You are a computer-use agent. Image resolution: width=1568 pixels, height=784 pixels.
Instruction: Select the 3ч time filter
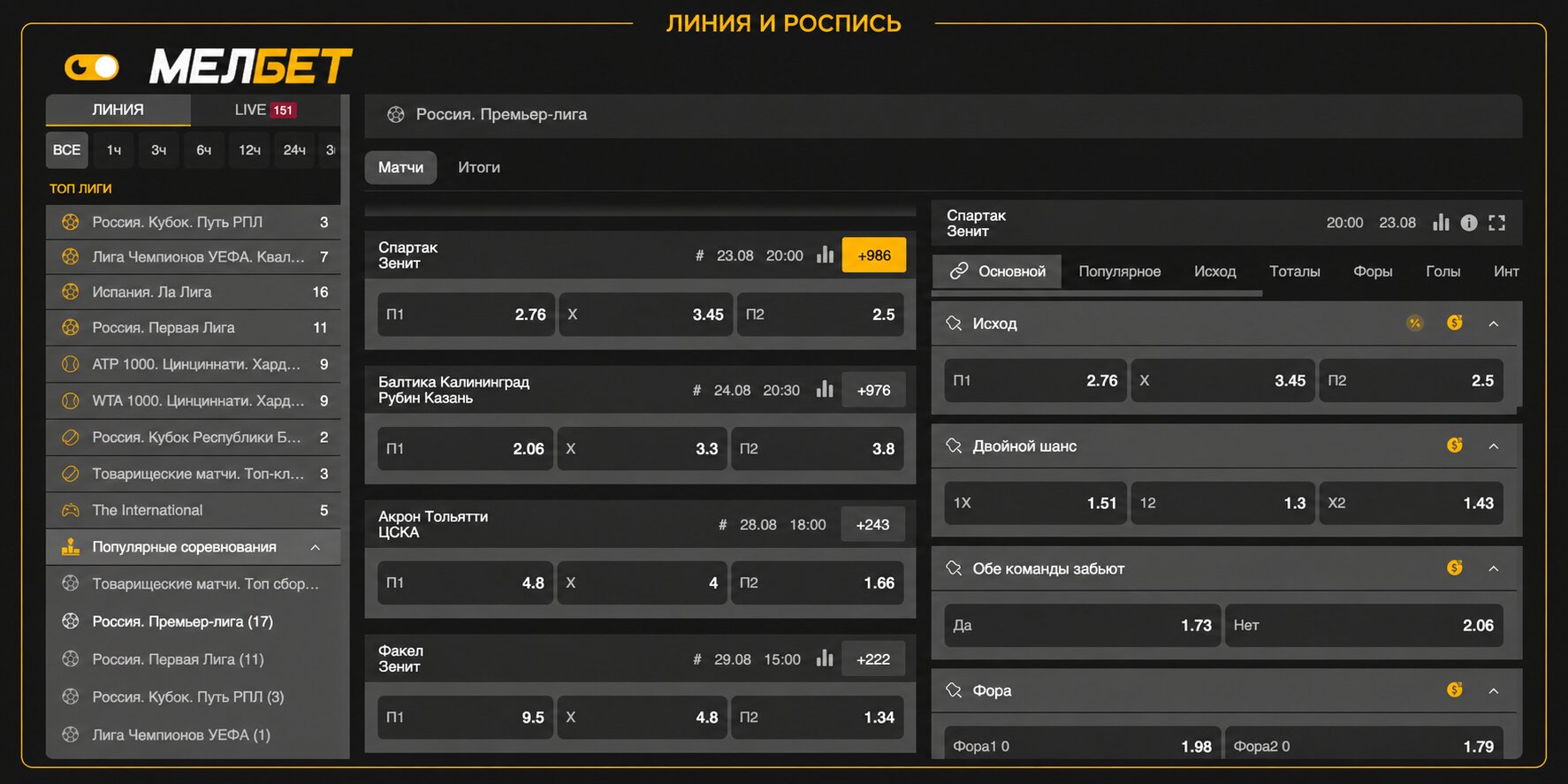pyautogui.click(x=158, y=150)
